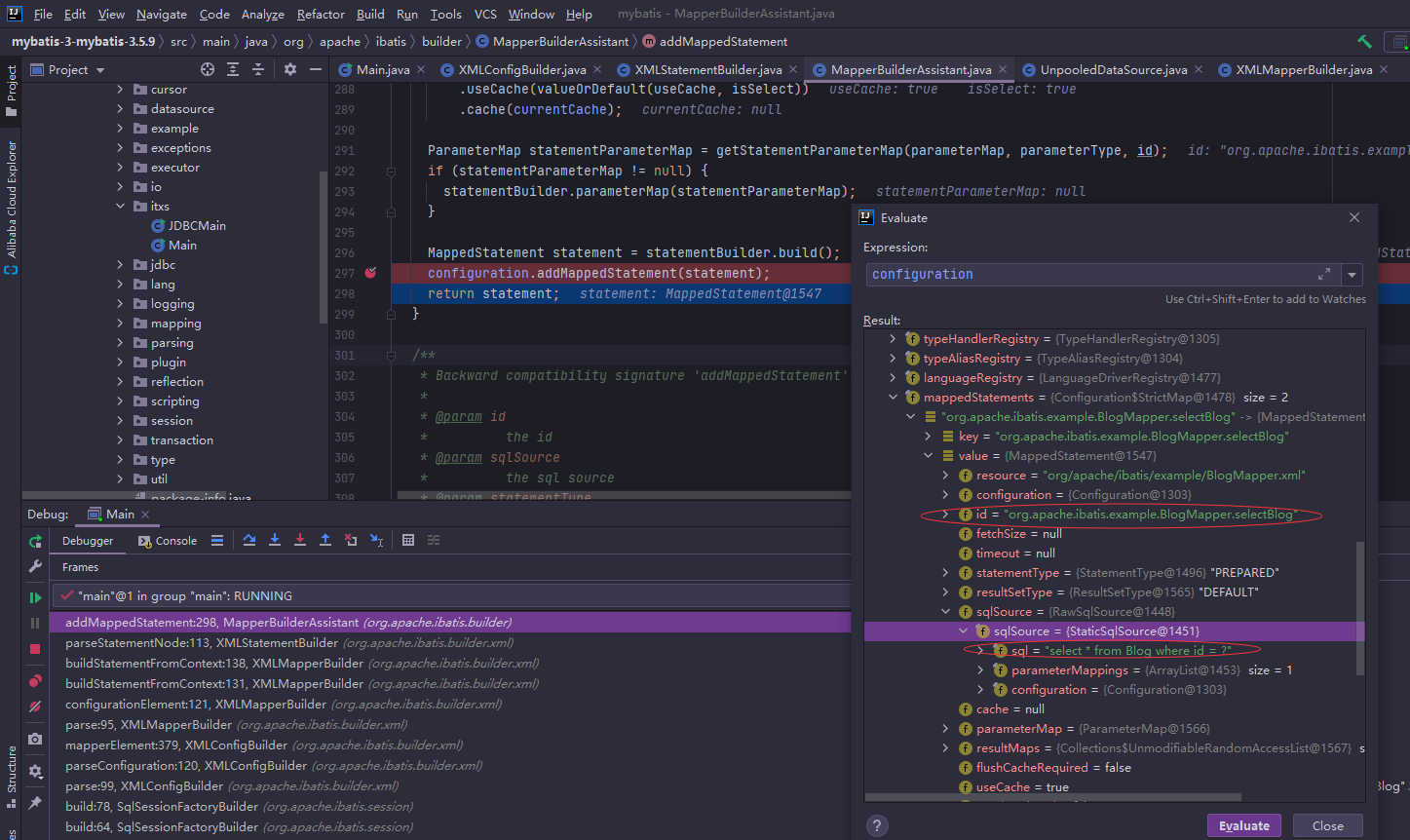Open the Evaluate help button
The width and height of the screenshot is (1410, 840).
coord(877,826)
